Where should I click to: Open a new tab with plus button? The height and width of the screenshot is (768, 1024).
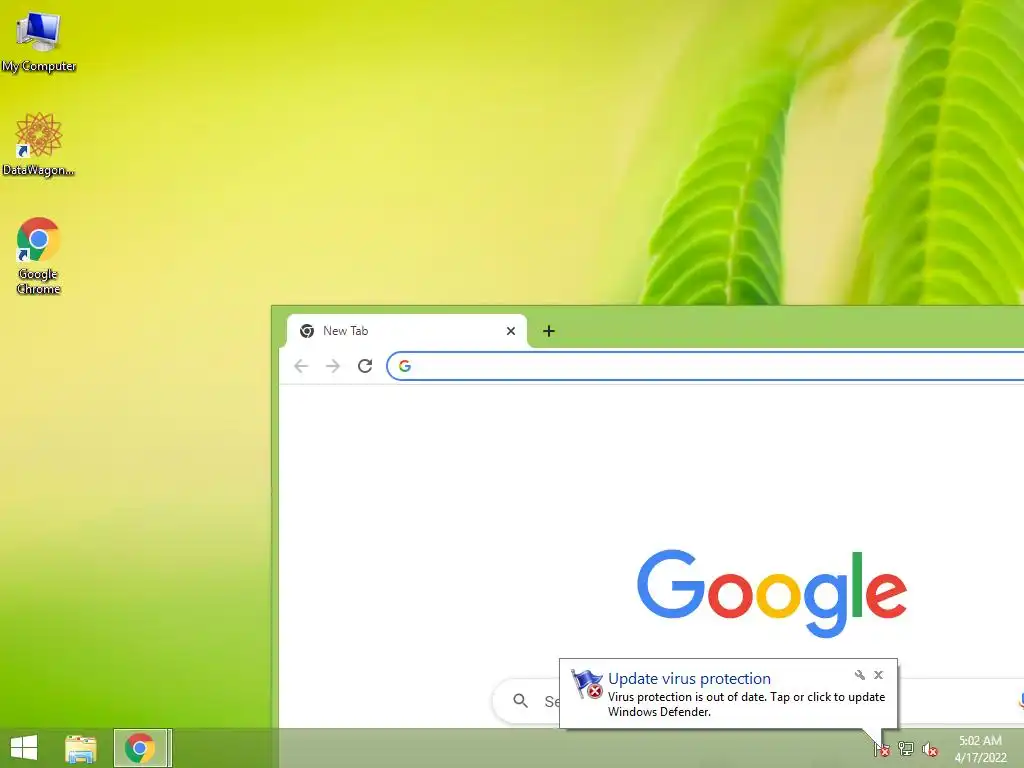click(549, 331)
